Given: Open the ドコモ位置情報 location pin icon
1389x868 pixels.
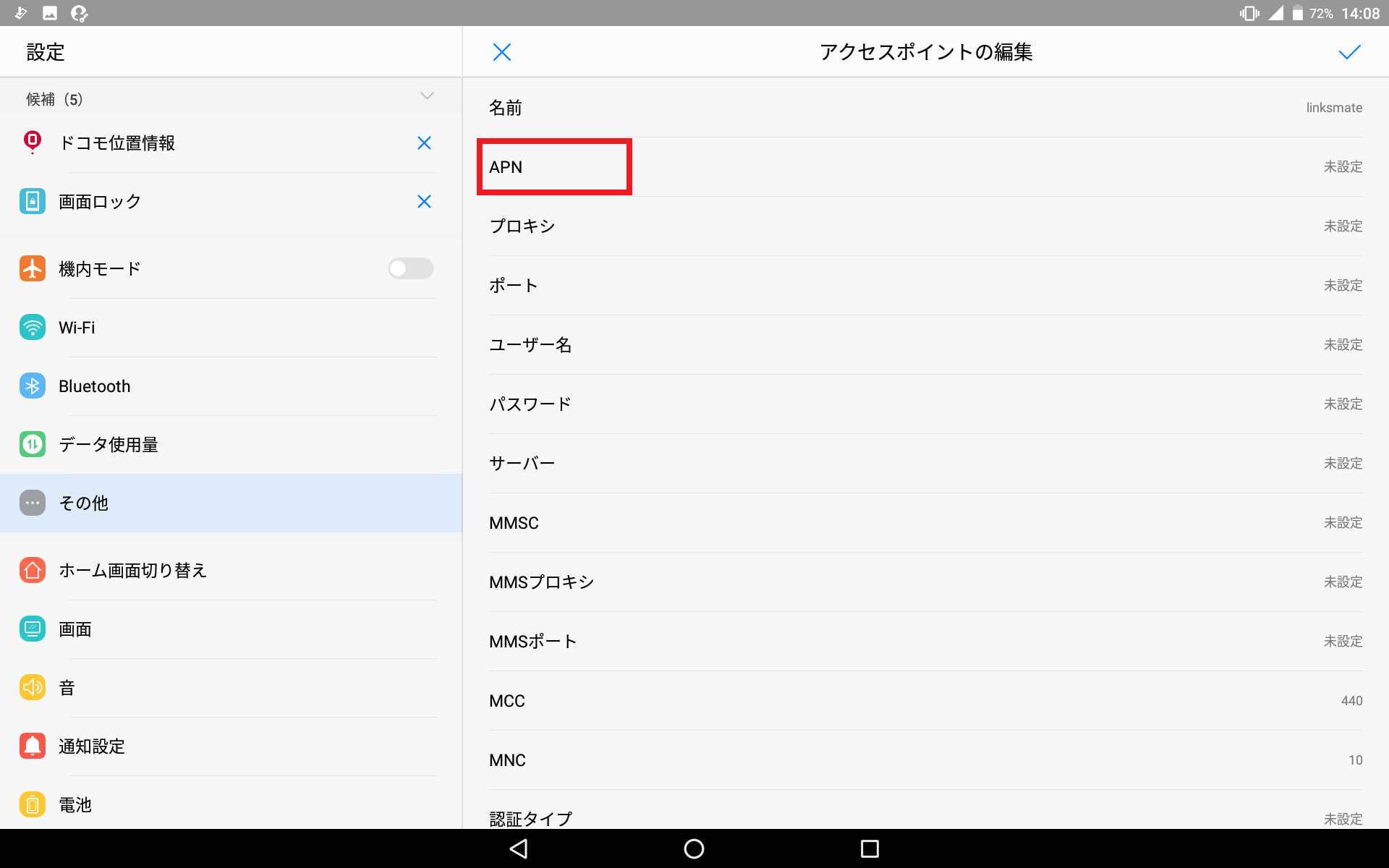Looking at the screenshot, I should (x=33, y=142).
